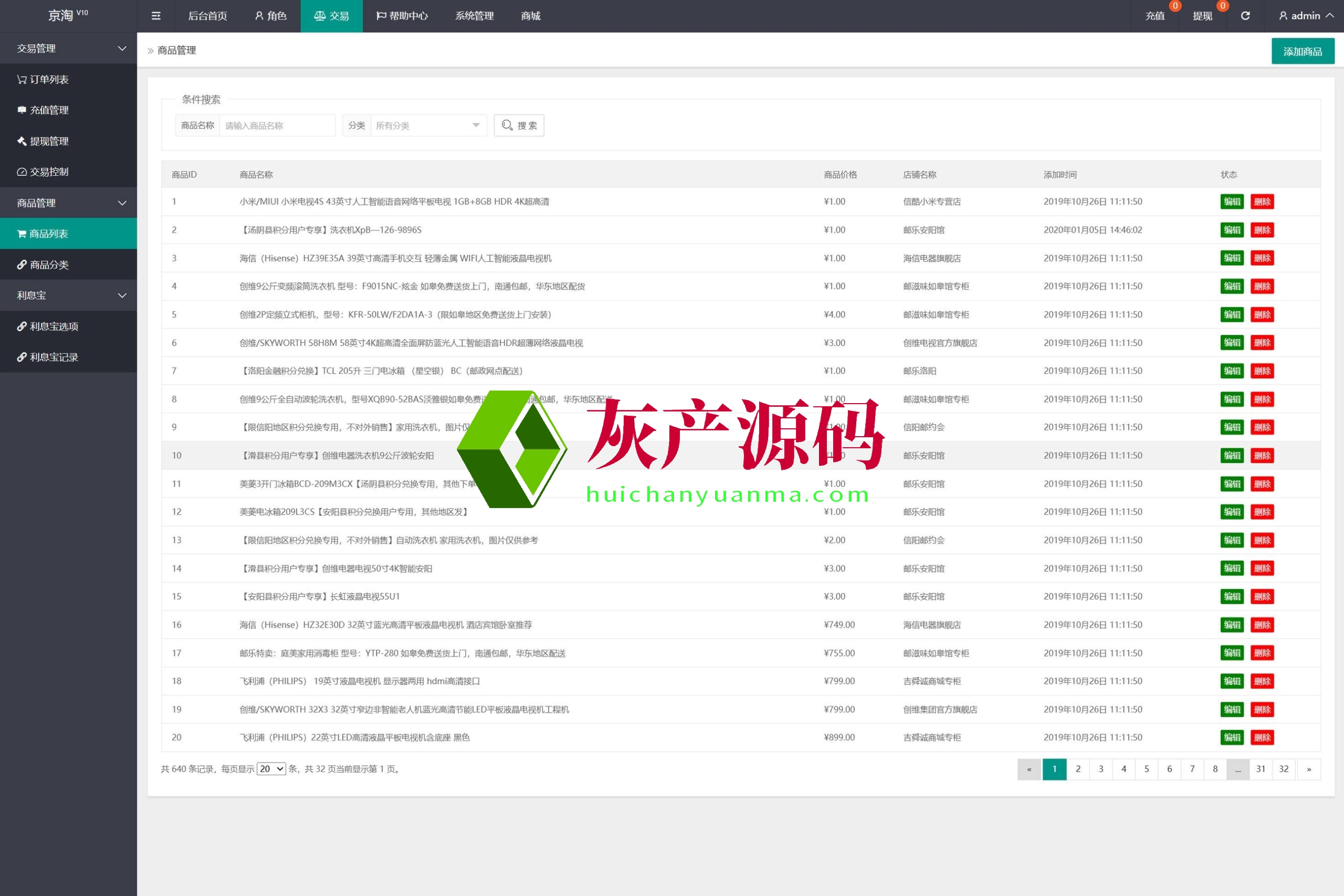Screen dimensions: 1344x896
Task: Click the 添加商品 button
Action: click(x=1303, y=51)
